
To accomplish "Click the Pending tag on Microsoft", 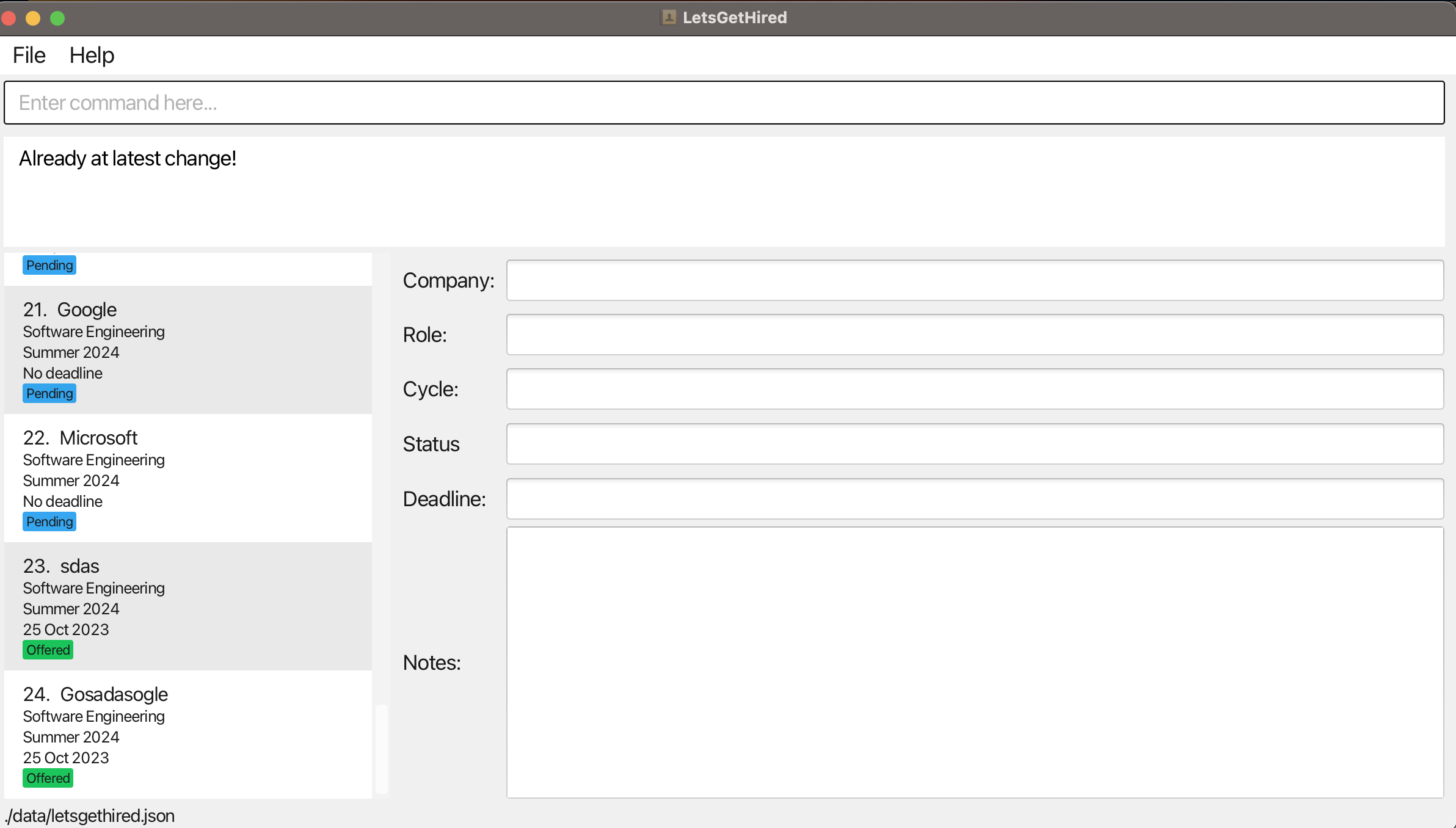I will [49, 521].
